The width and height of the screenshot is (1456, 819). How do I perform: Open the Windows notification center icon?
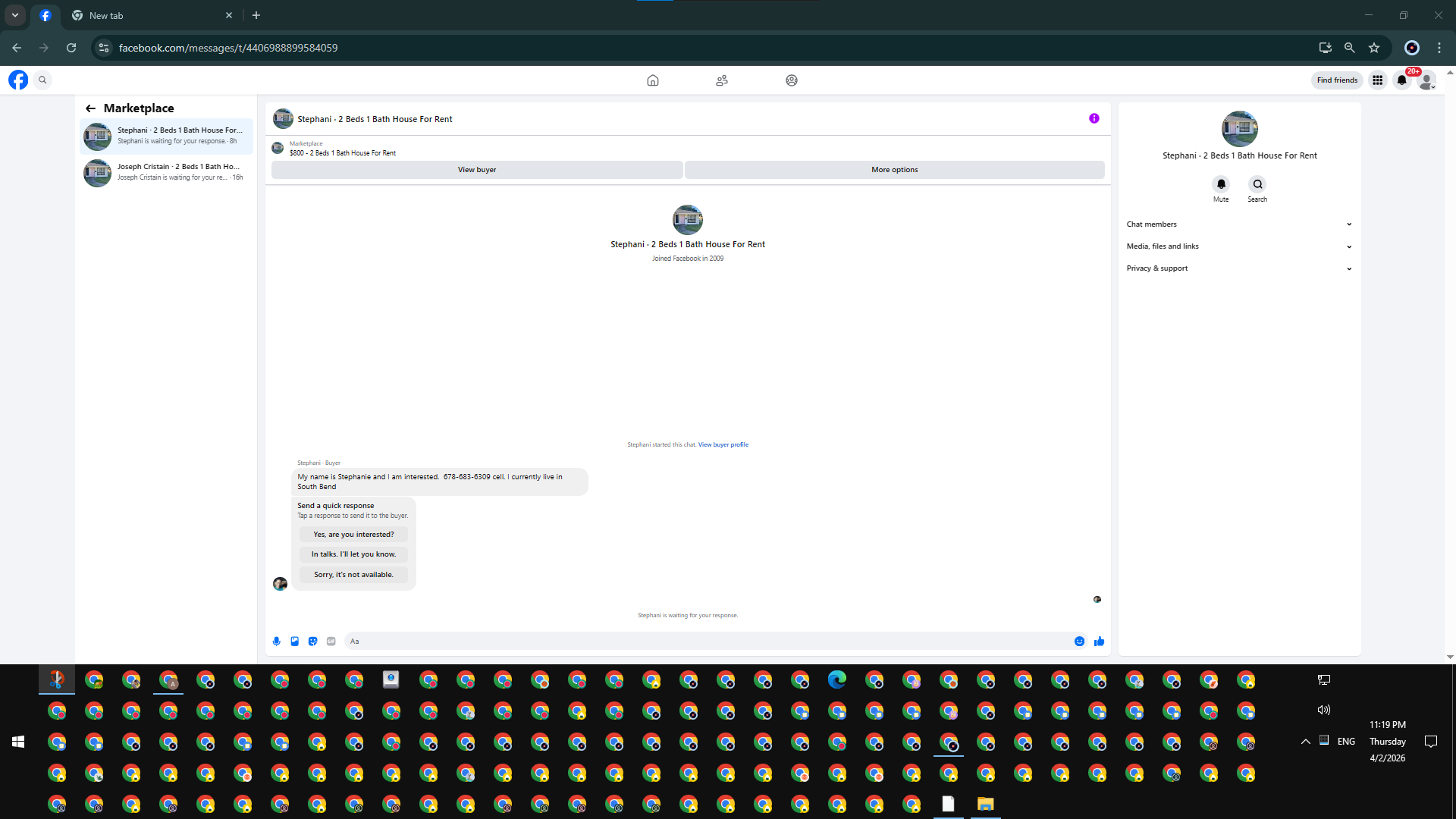[x=1431, y=742]
